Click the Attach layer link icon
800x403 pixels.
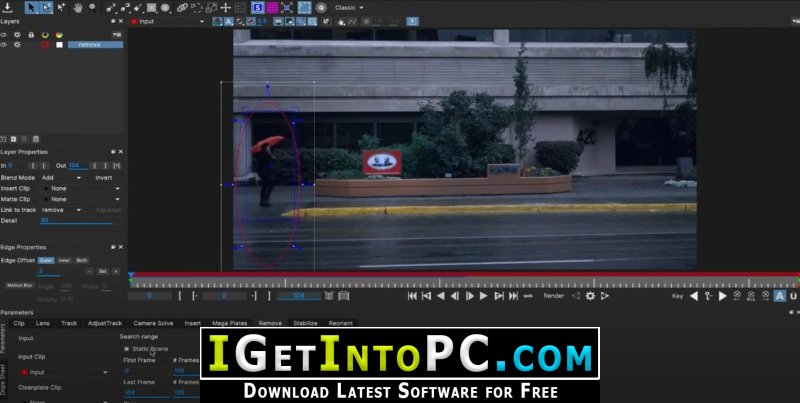[182, 8]
